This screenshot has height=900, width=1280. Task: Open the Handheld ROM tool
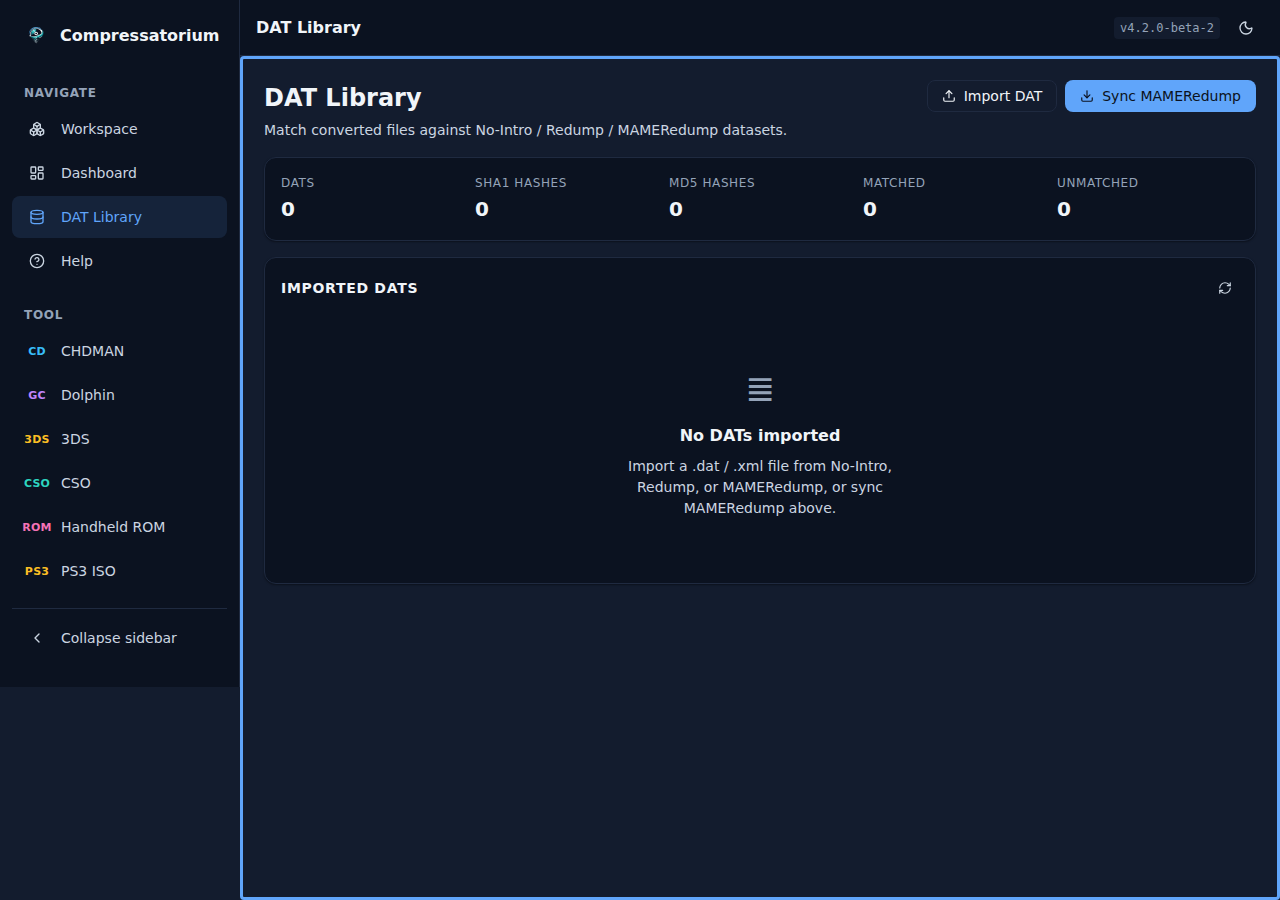tap(119, 527)
